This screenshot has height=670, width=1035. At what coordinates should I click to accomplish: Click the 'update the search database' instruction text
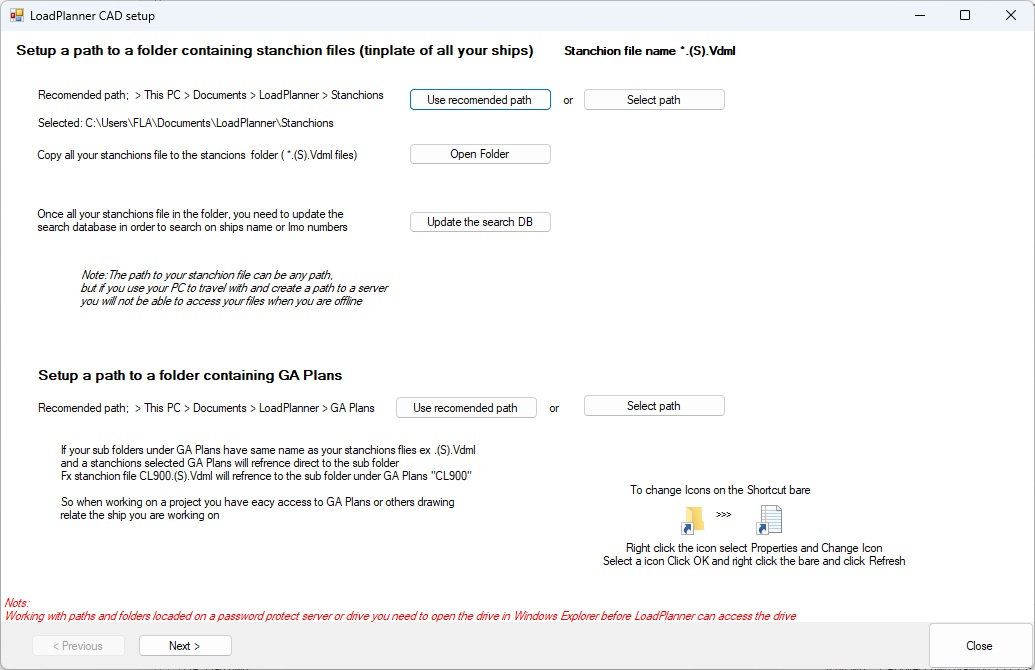coord(192,220)
